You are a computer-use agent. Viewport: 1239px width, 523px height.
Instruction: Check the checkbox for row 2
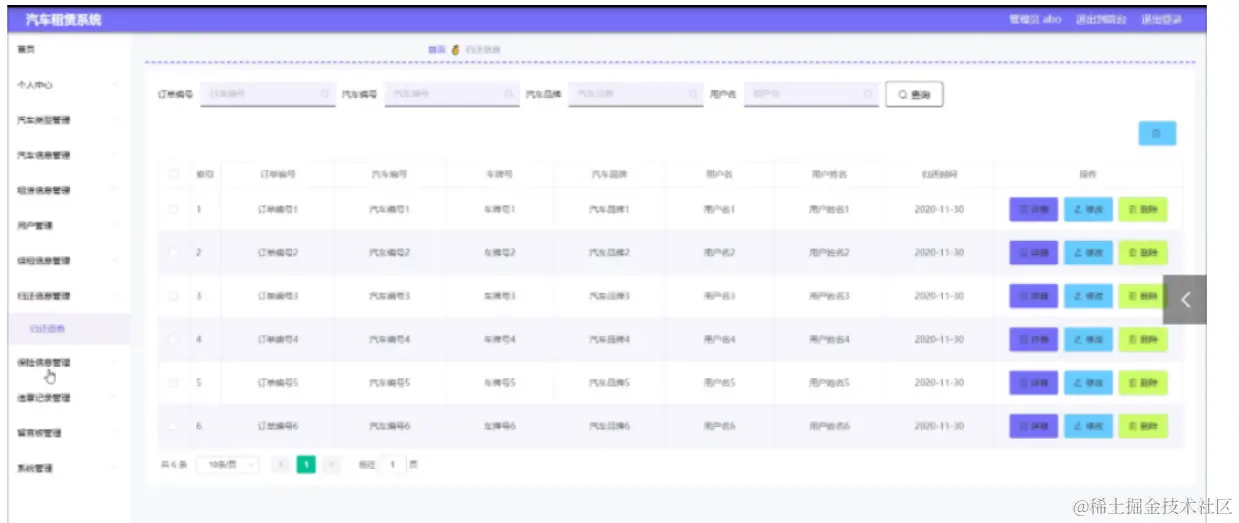174,253
